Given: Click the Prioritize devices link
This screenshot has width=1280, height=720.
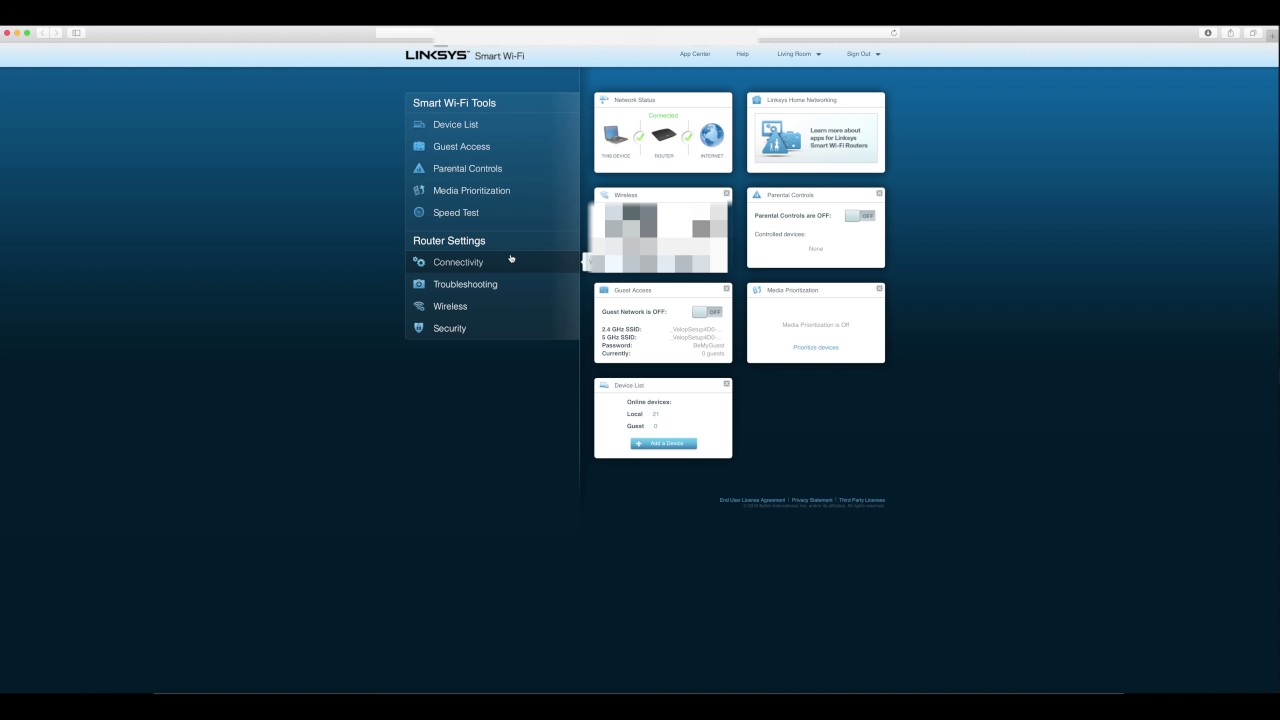Looking at the screenshot, I should pos(816,347).
